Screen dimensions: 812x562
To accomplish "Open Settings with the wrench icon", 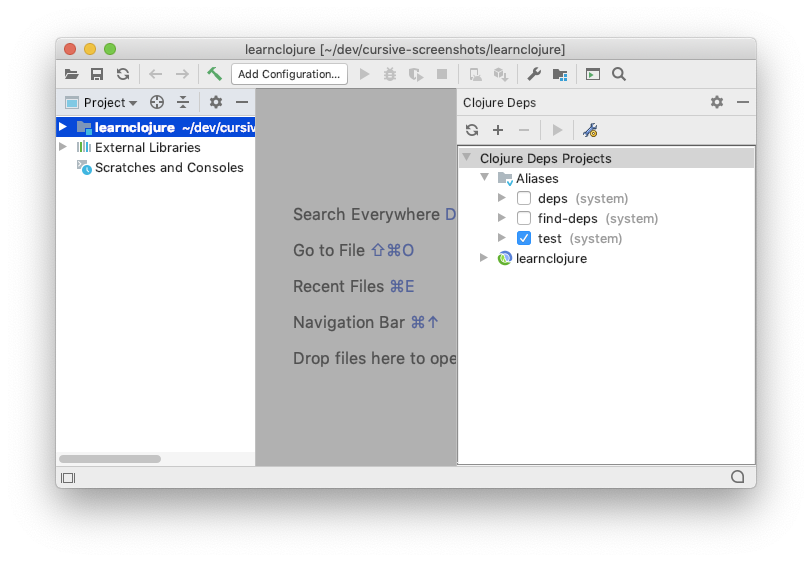I will 534,74.
